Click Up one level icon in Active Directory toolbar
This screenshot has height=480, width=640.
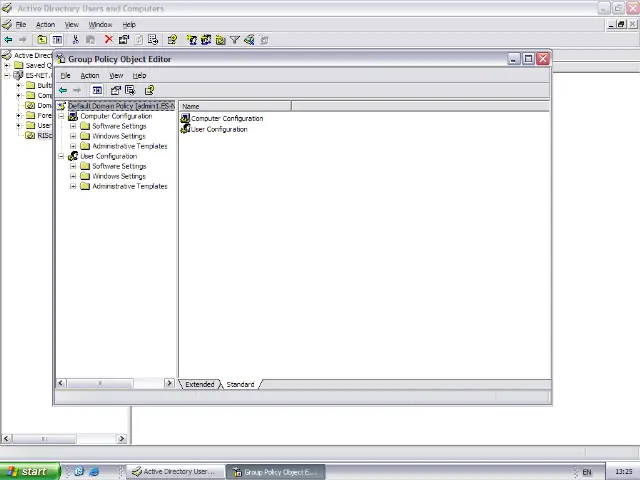(x=42, y=40)
